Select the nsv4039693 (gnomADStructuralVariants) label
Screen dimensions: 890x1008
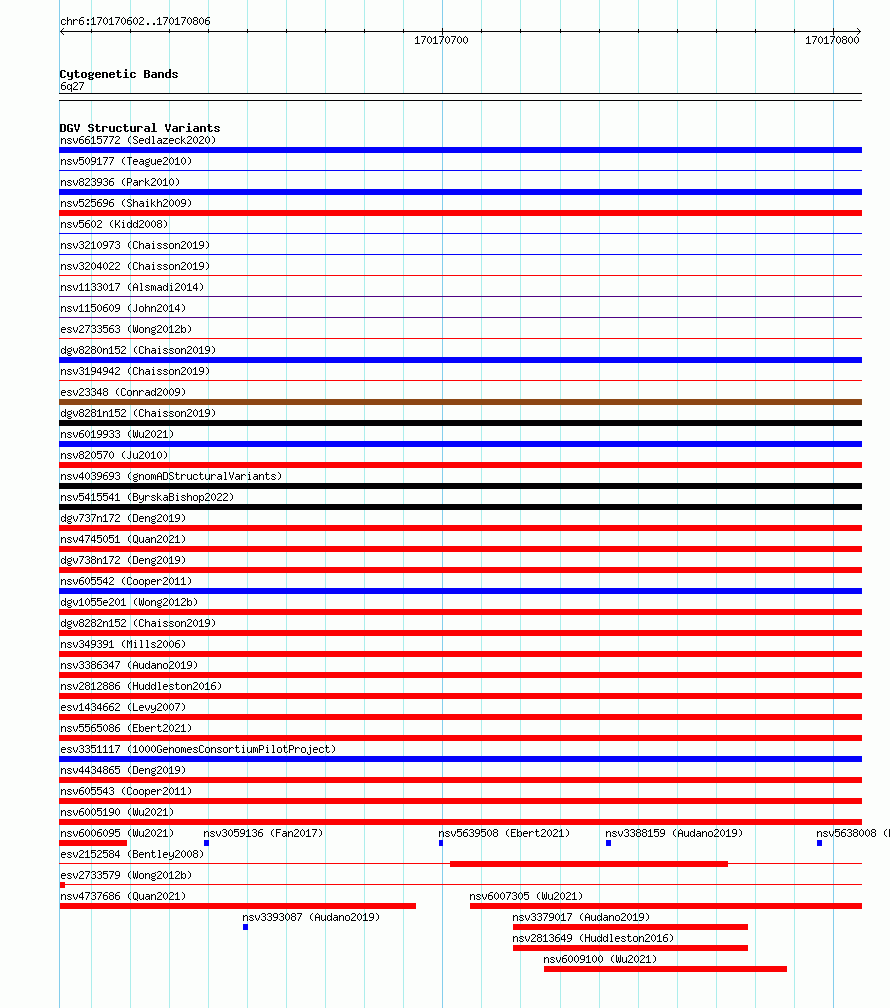(171, 476)
